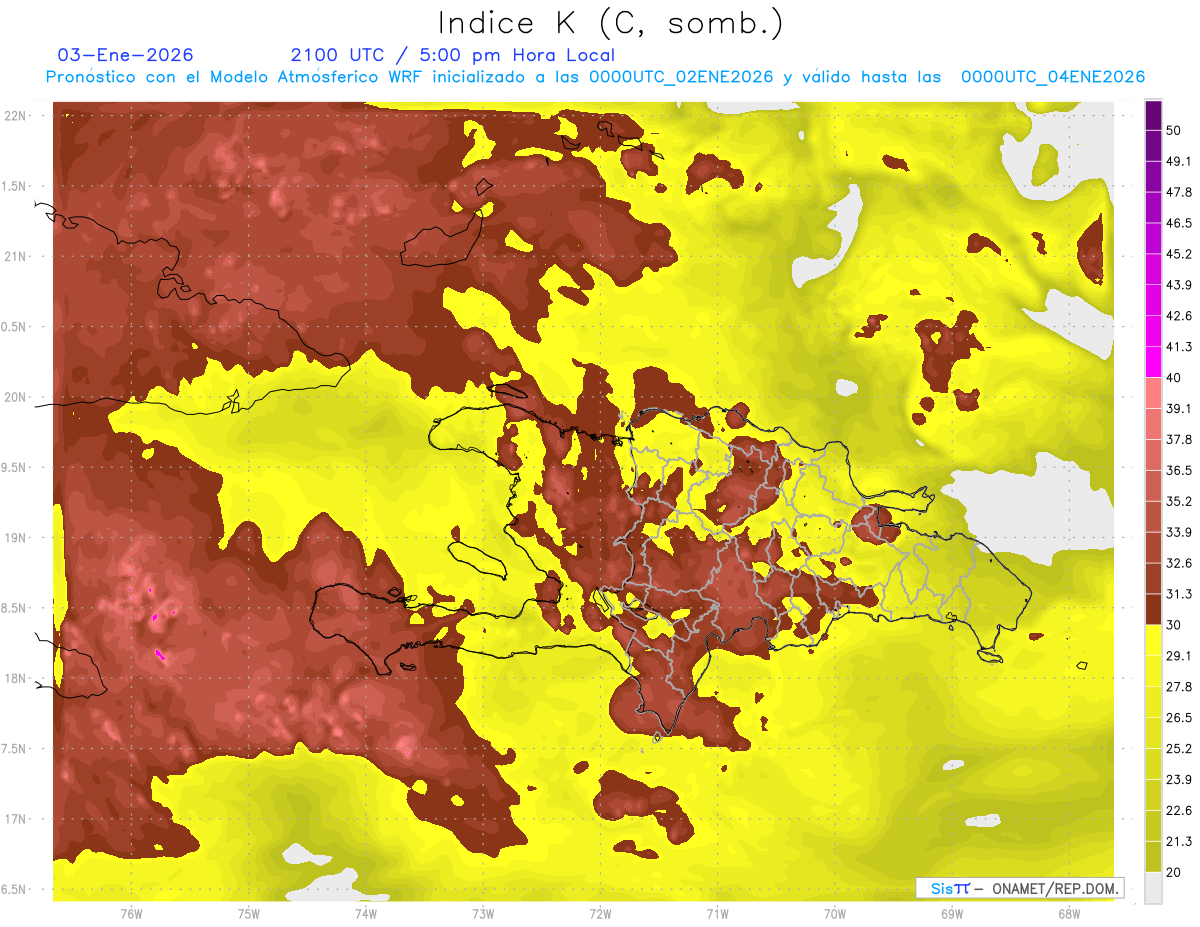Click the latitude label "1.5N"

click(x=14, y=186)
